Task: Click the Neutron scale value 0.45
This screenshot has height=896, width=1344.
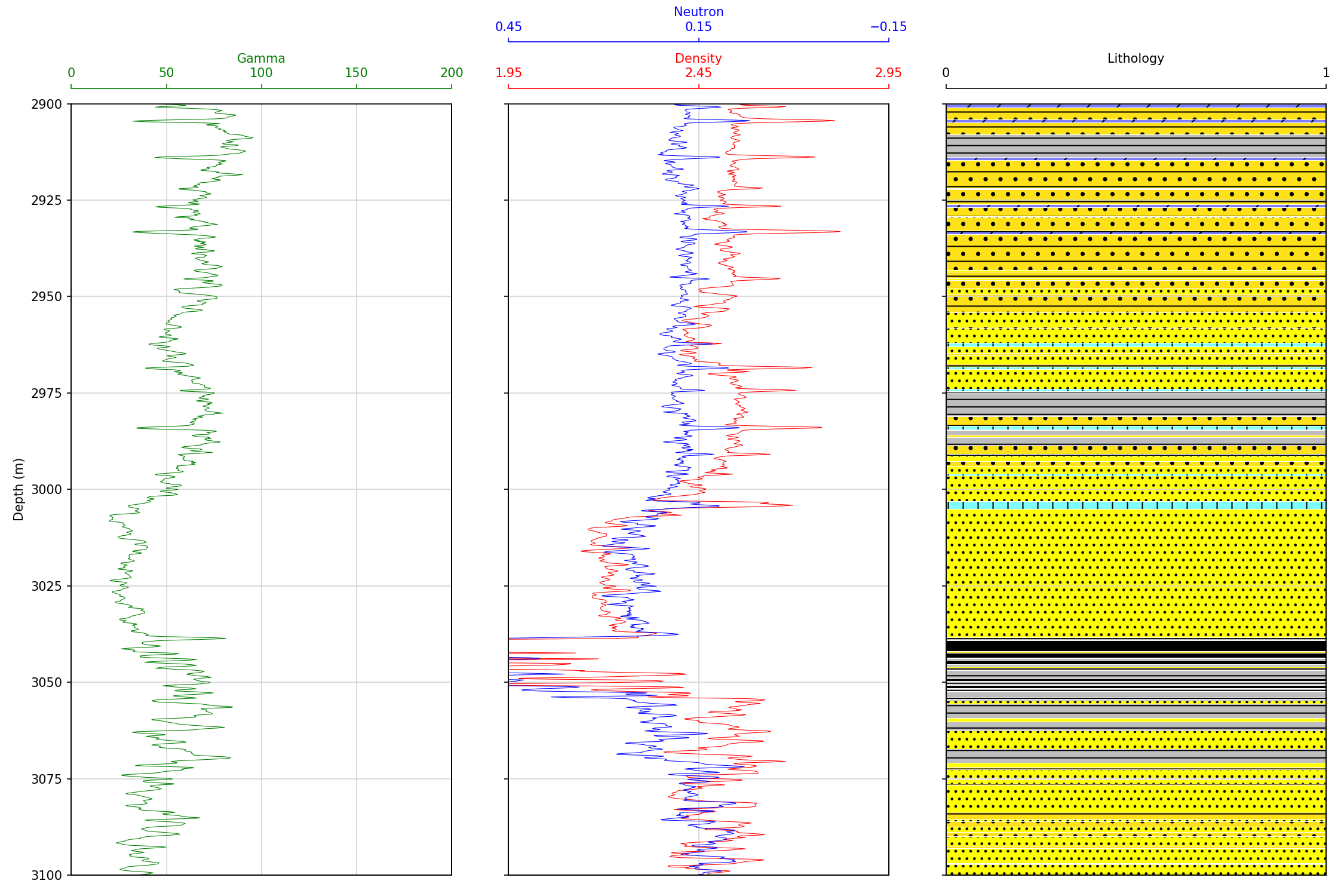Action: coord(508,27)
